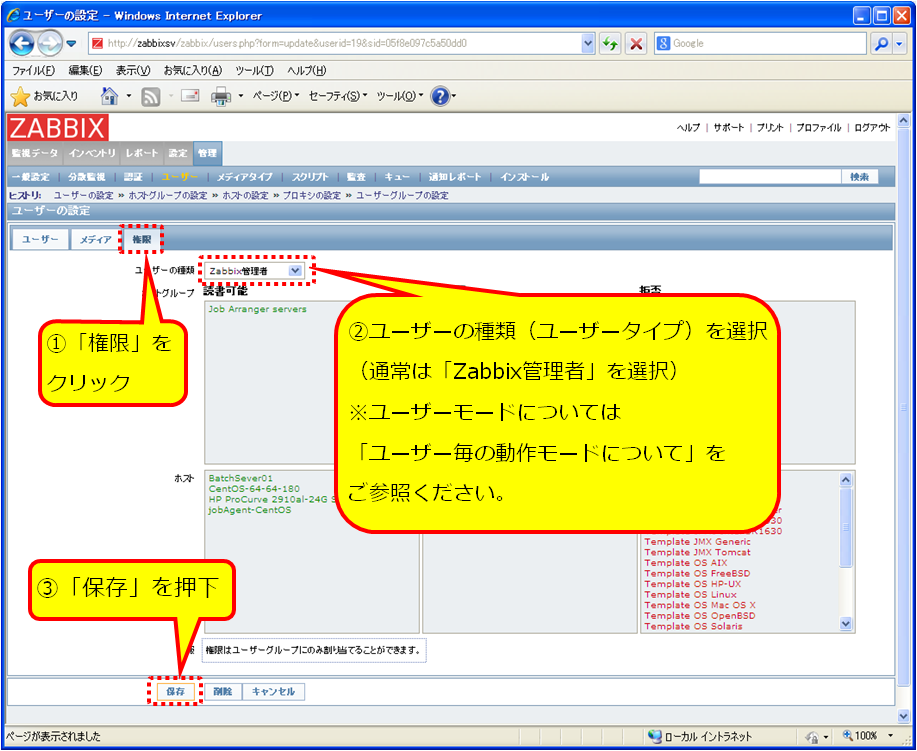Switch to the インベントリ main tab
Image resolution: width=917 pixels, height=751 pixels.
pos(92,153)
